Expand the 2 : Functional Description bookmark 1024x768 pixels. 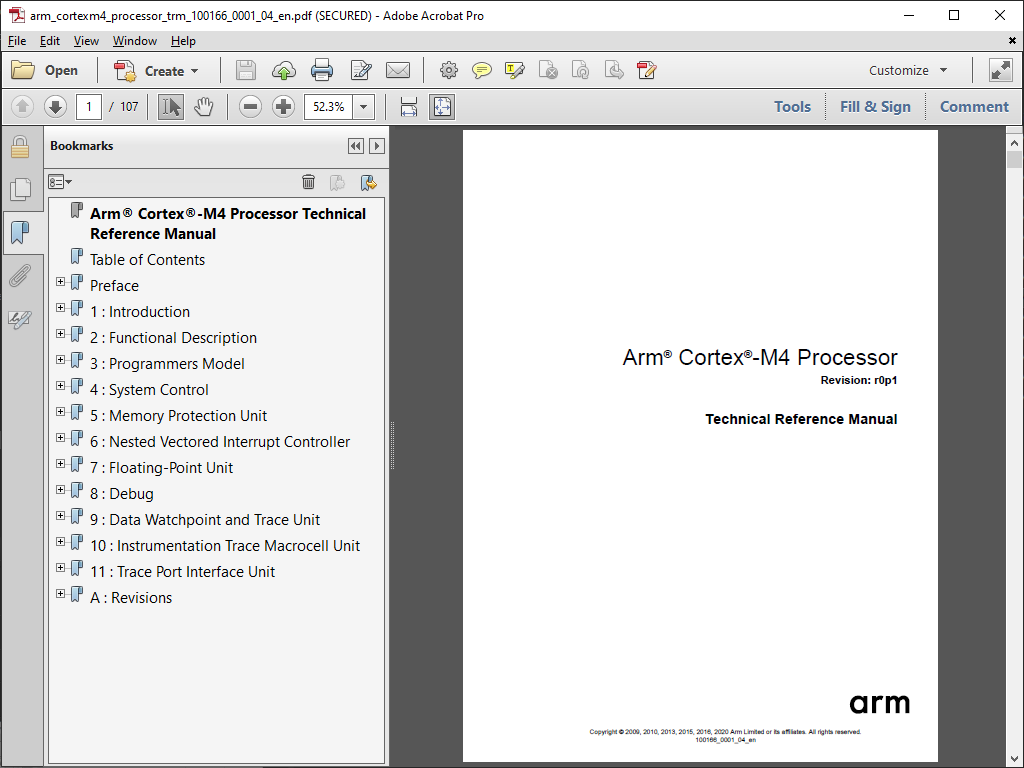[61, 334]
